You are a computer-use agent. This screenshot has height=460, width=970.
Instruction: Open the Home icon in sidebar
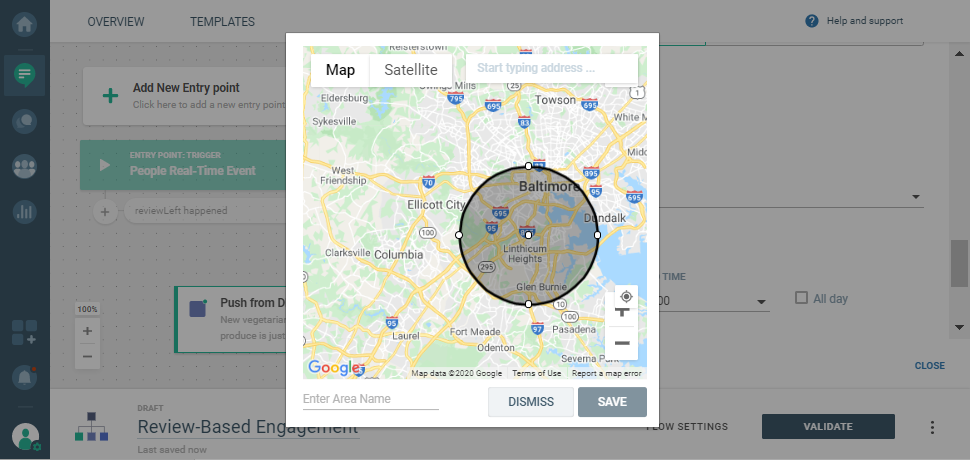[x=25, y=25]
